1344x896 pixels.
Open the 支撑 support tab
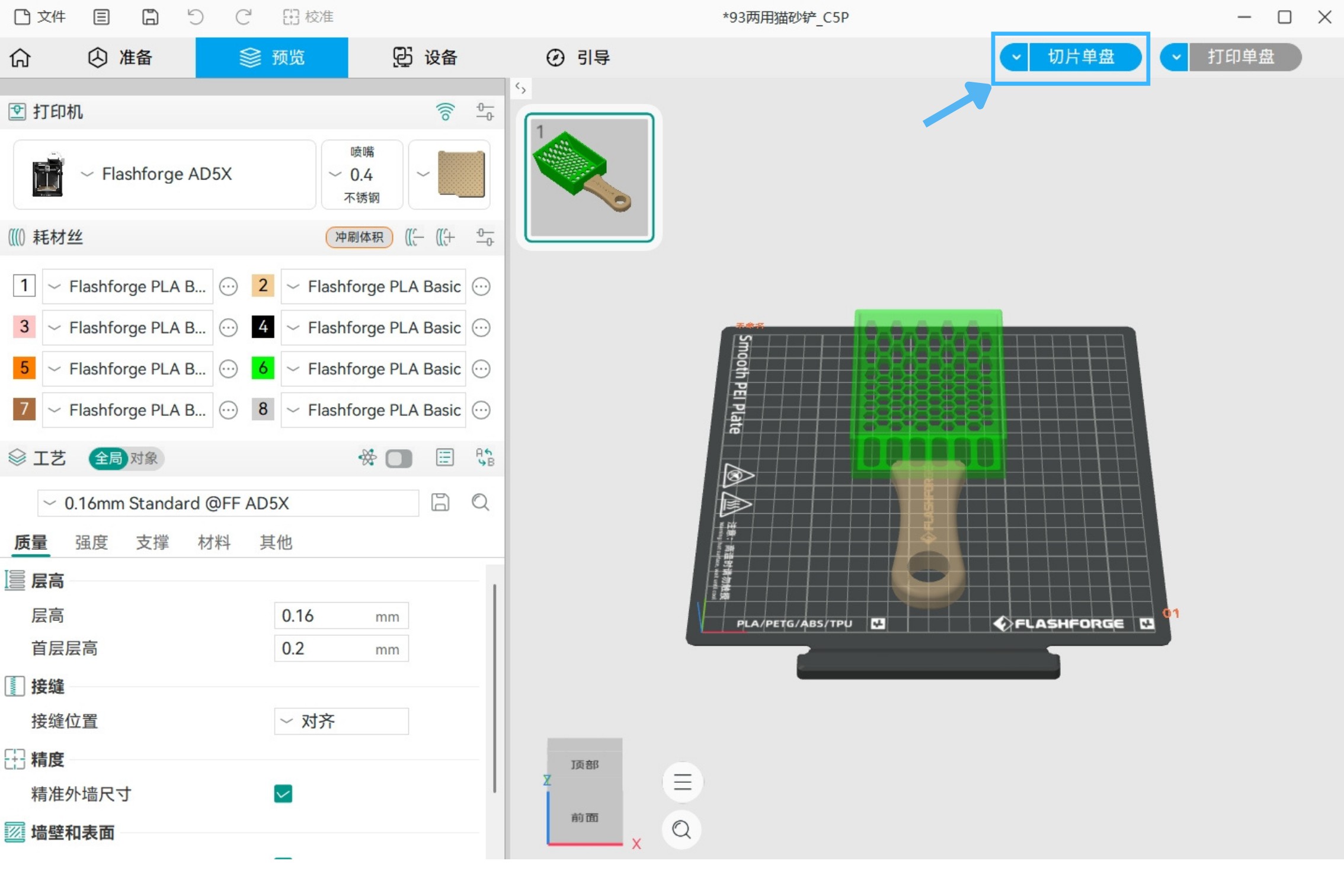152,542
